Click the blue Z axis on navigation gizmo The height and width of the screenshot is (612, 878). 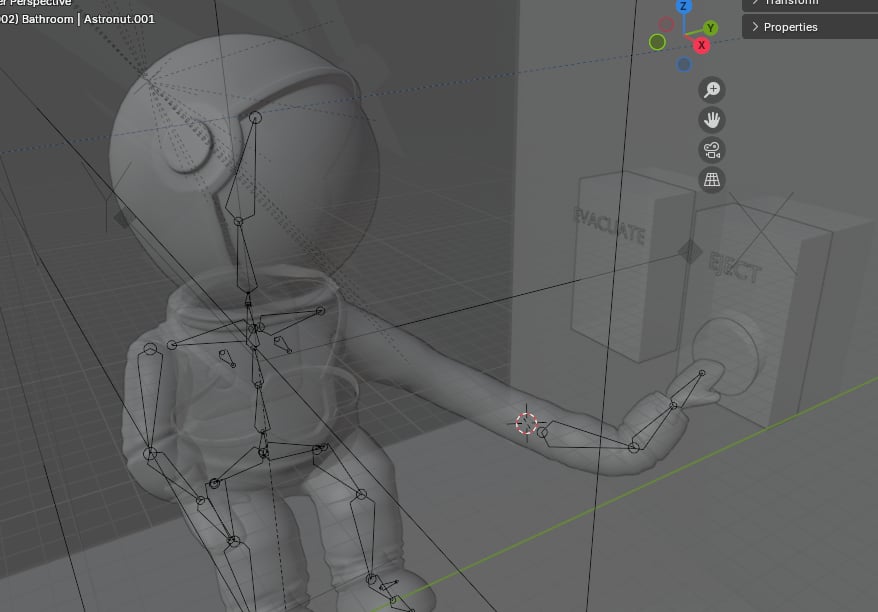point(684,6)
